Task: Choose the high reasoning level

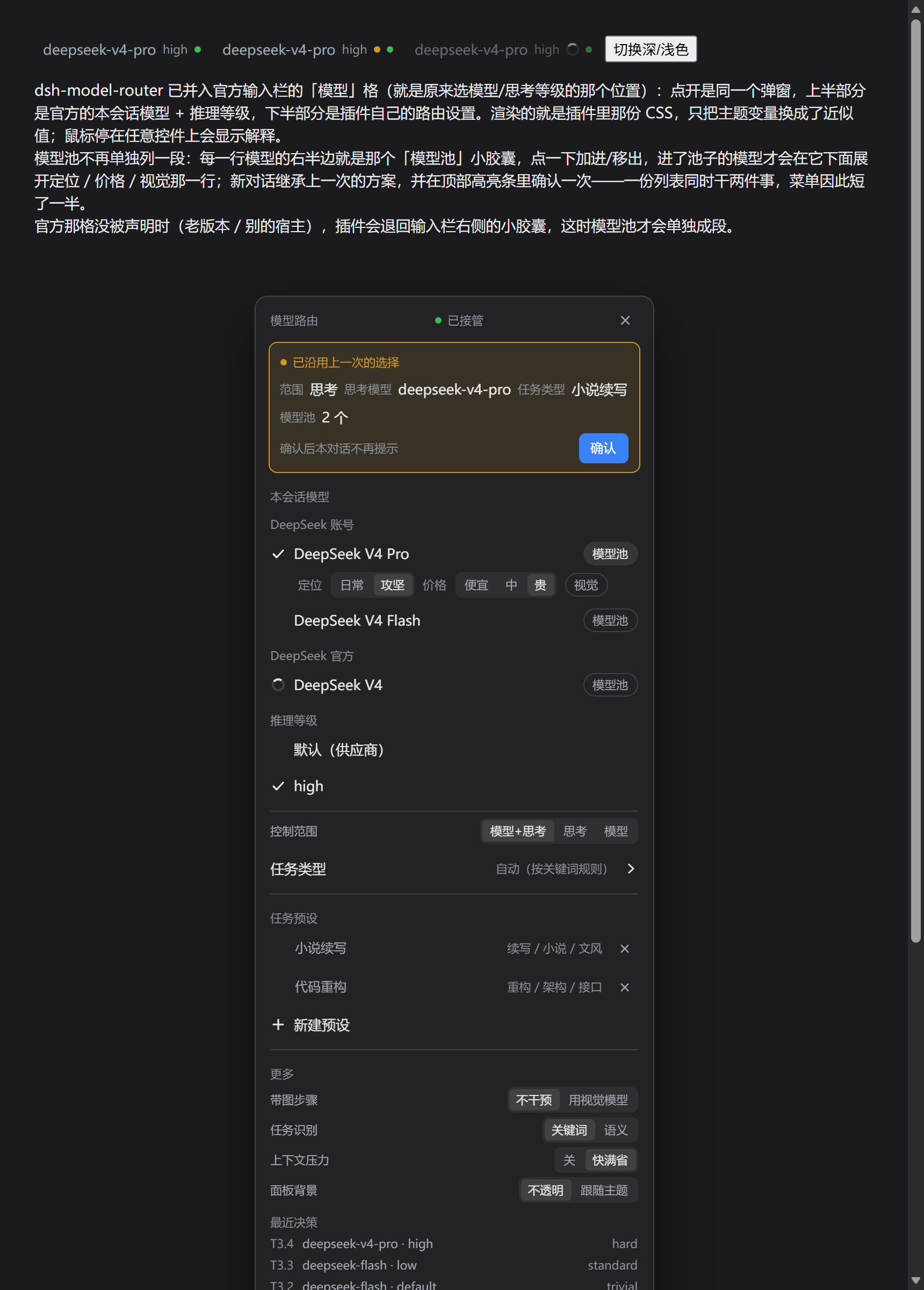Action: click(x=454, y=786)
